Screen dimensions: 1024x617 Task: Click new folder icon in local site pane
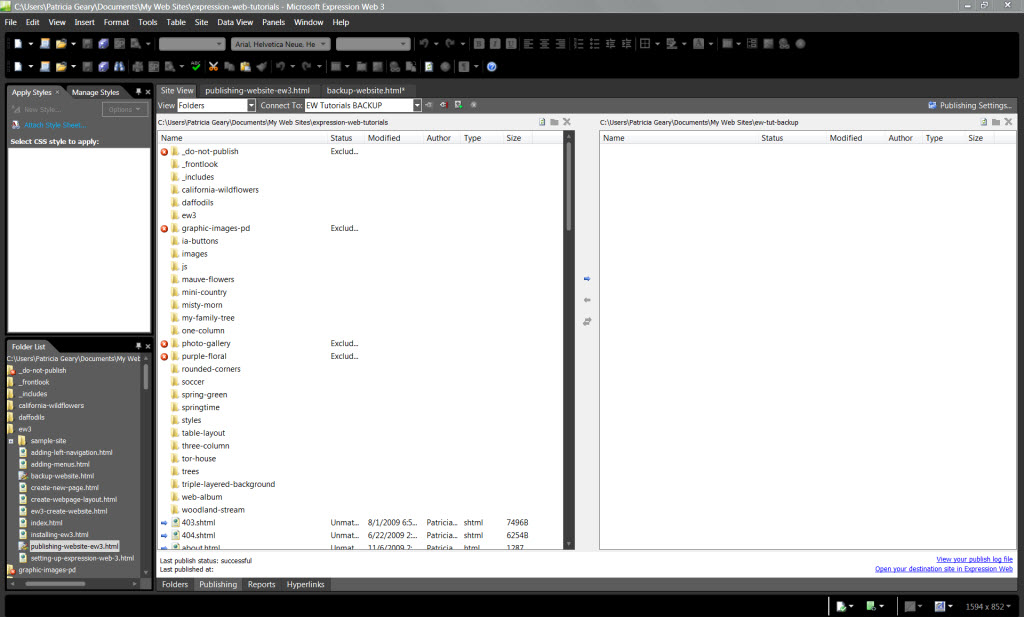[554, 122]
